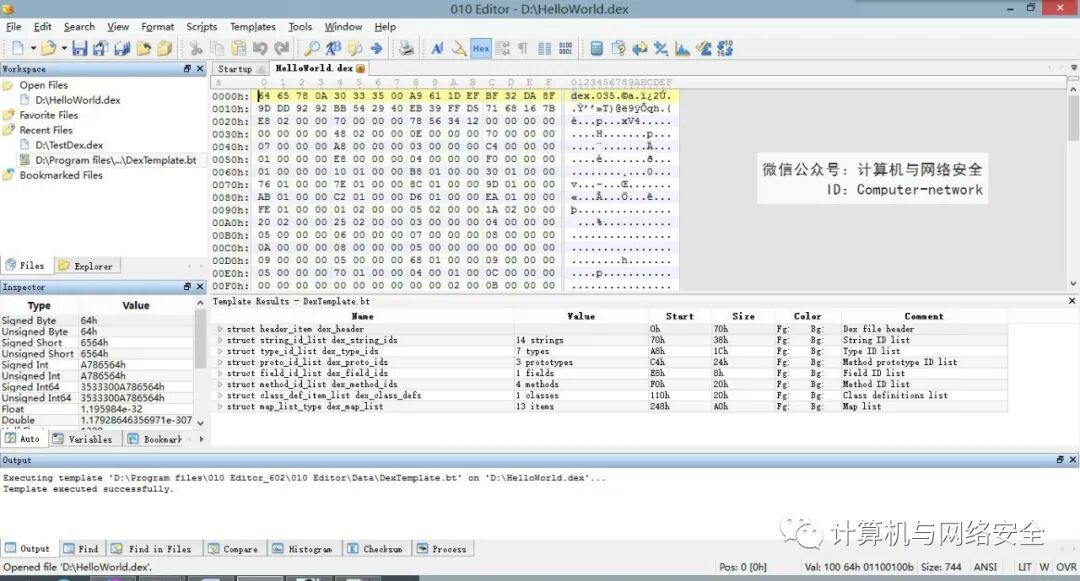
Task: Float the Workspace panel
Action: (x=187, y=69)
